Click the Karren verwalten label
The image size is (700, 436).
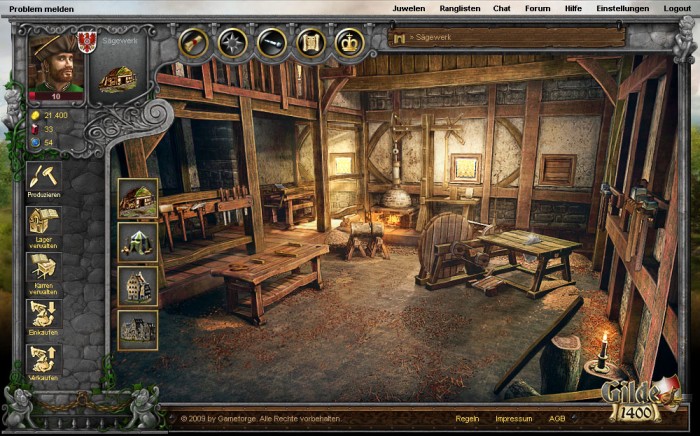44,289
